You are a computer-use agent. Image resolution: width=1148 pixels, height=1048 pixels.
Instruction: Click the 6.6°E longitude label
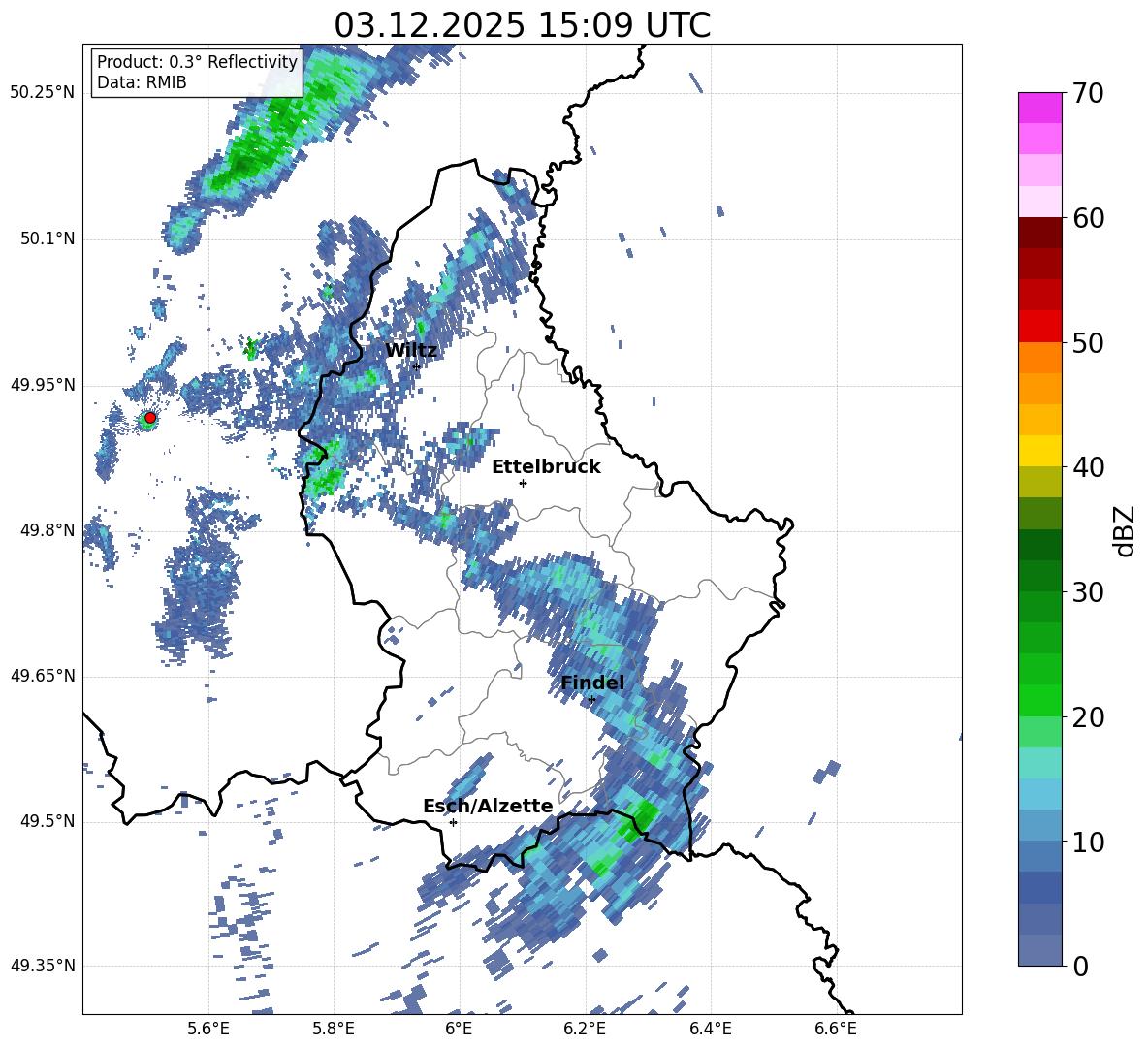tap(836, 1030)
